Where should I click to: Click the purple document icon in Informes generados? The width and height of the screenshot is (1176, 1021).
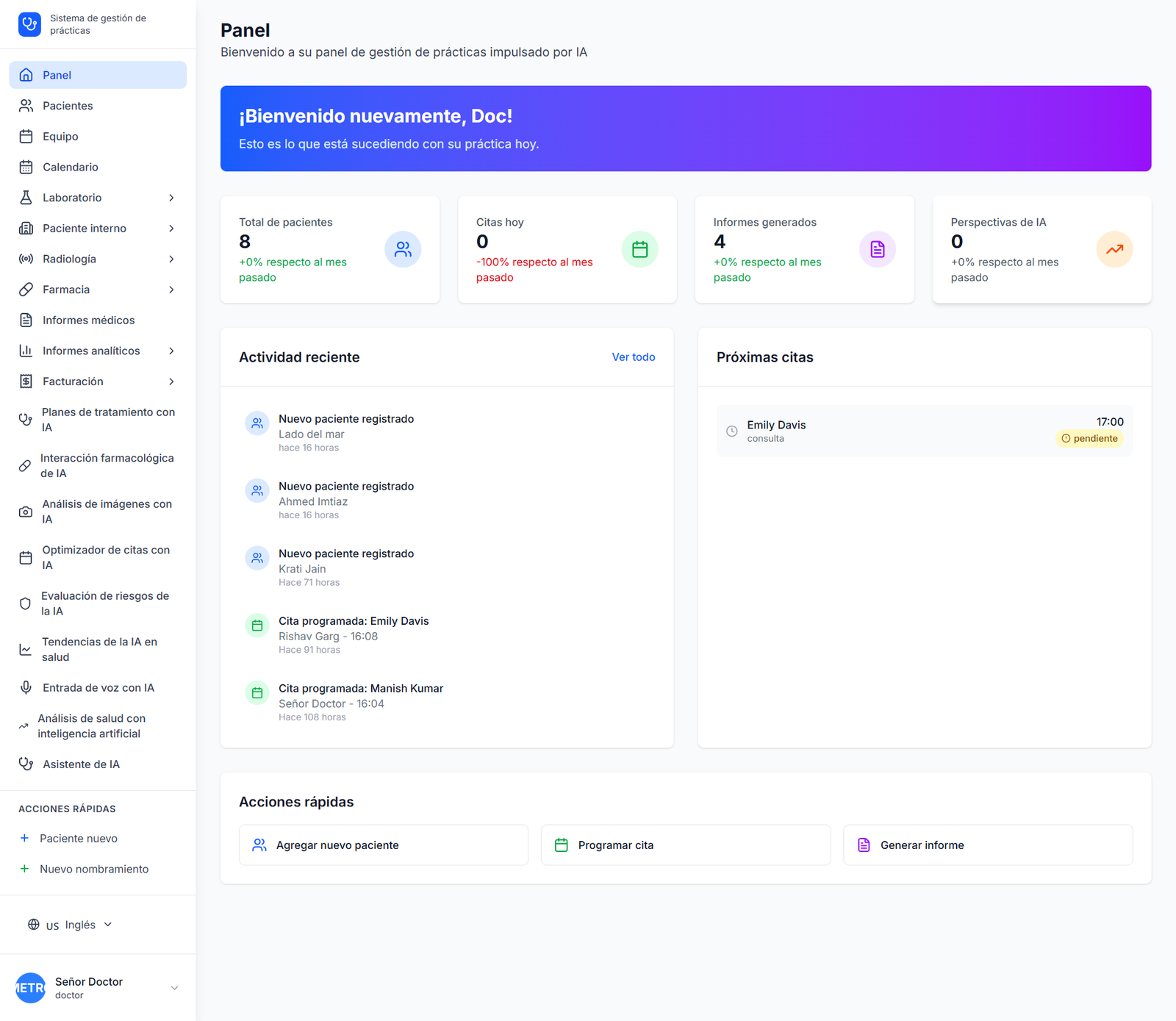pos(877,250)
